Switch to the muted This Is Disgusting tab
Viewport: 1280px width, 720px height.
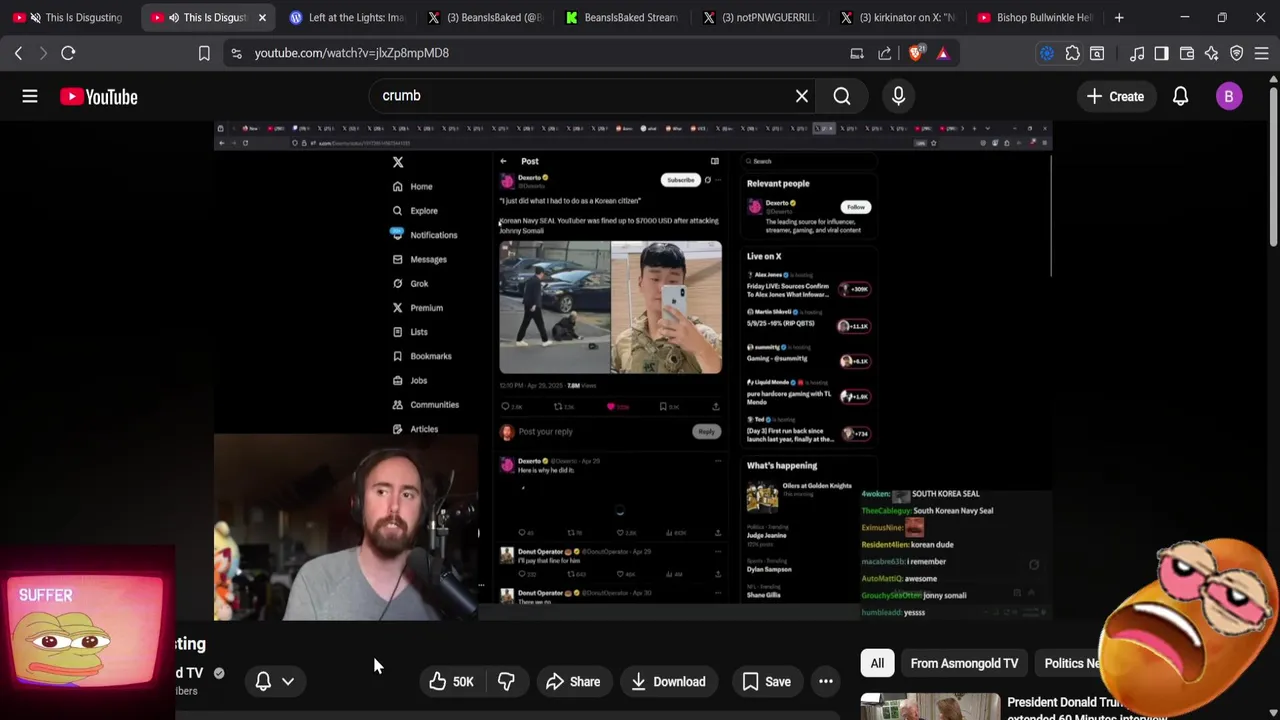pyautogui.click(x=70, y=17)
